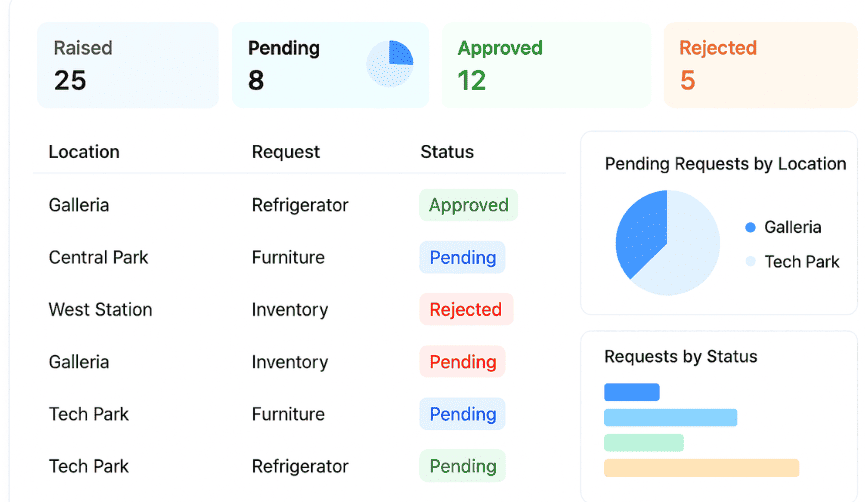Click the Approved badge for Galleria Refrigerator
This screenshot has width=865, height=502.
tap(468, 205)
